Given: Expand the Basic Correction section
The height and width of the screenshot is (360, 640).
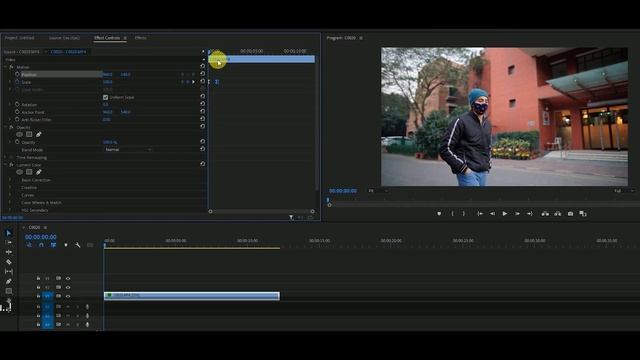Looking at the screenshot, I should coord(10,180).
